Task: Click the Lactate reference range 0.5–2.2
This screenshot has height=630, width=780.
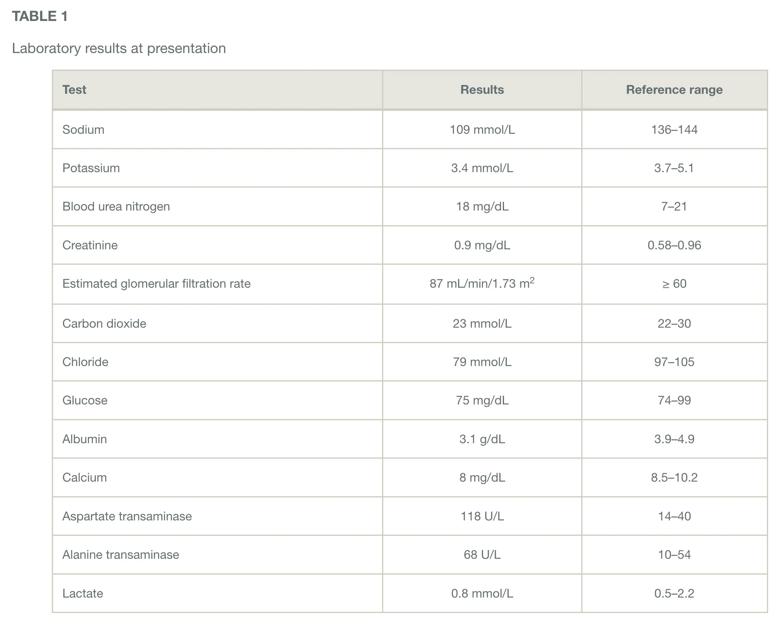Action: point(674,594)
